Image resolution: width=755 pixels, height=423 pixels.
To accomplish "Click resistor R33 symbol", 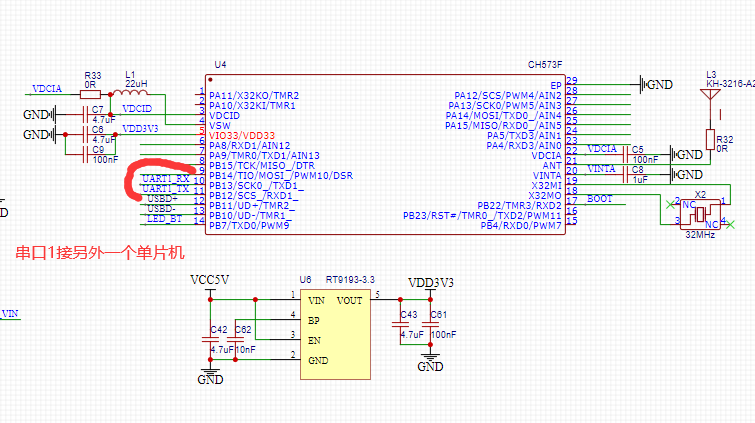I will tap(90, 90).
